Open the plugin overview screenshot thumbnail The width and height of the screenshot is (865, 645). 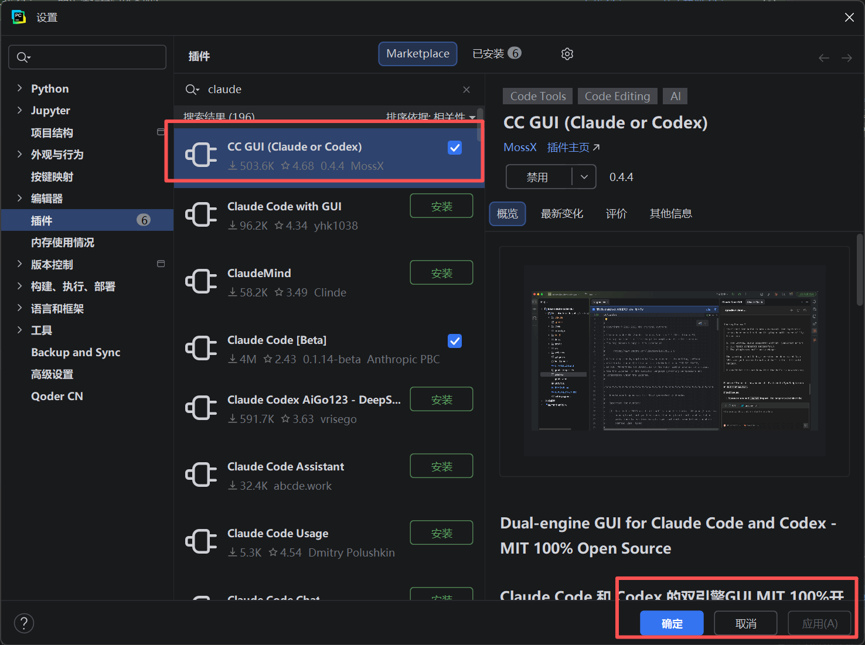coord(674,361)
